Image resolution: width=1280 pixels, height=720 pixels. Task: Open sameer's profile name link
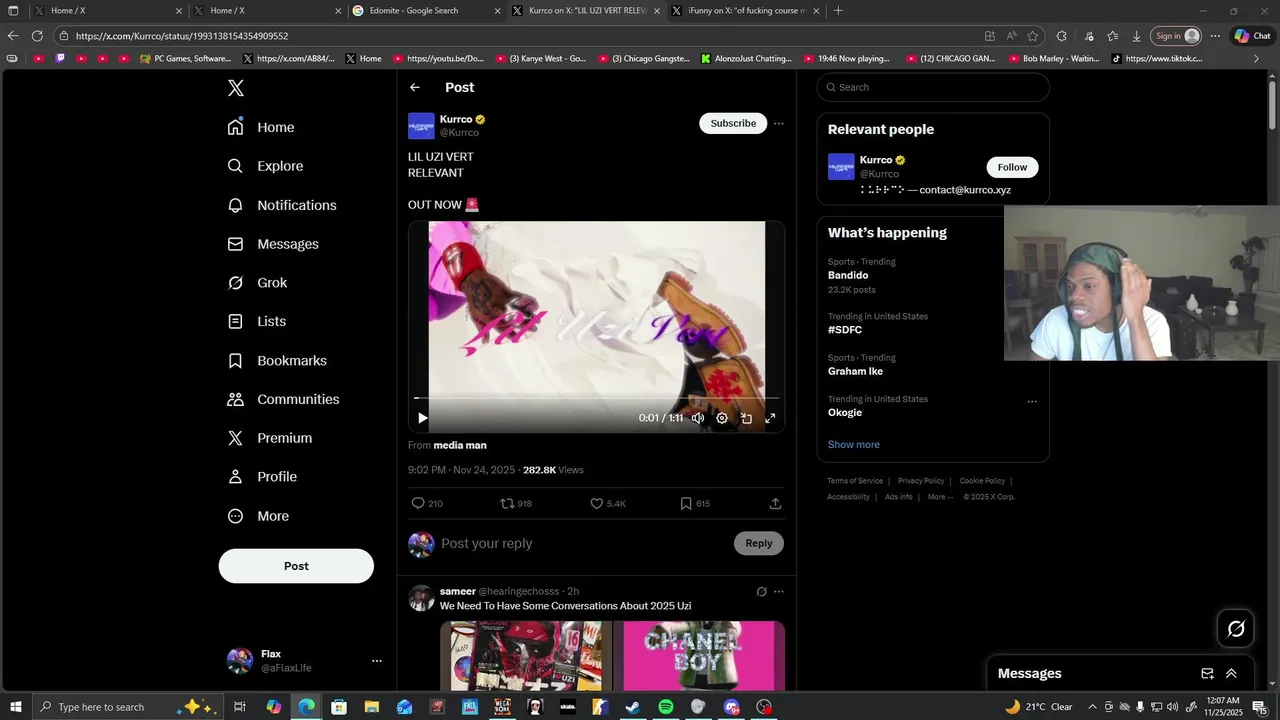point(458,591)
